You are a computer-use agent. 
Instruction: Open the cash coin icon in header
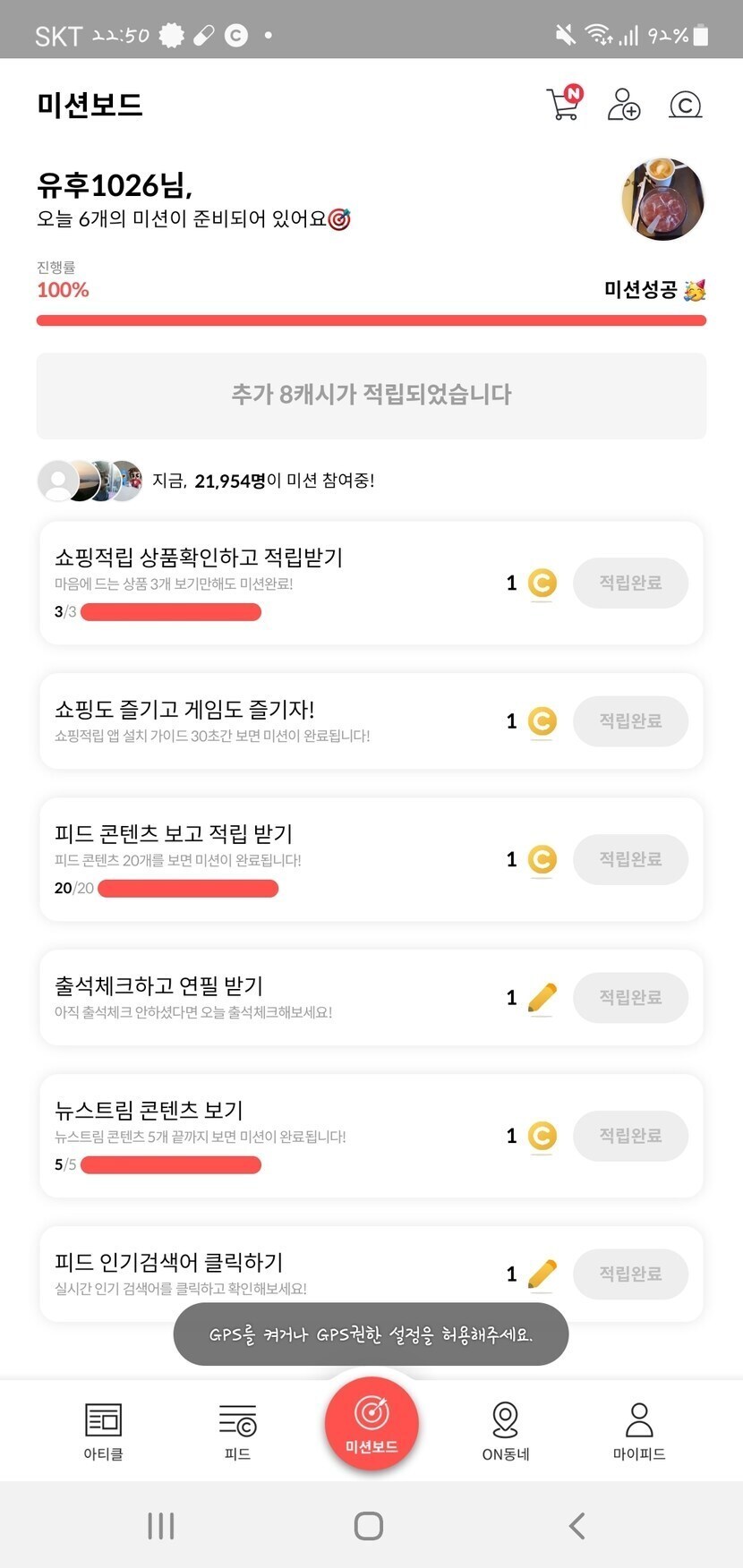click(x=685, y=105)
